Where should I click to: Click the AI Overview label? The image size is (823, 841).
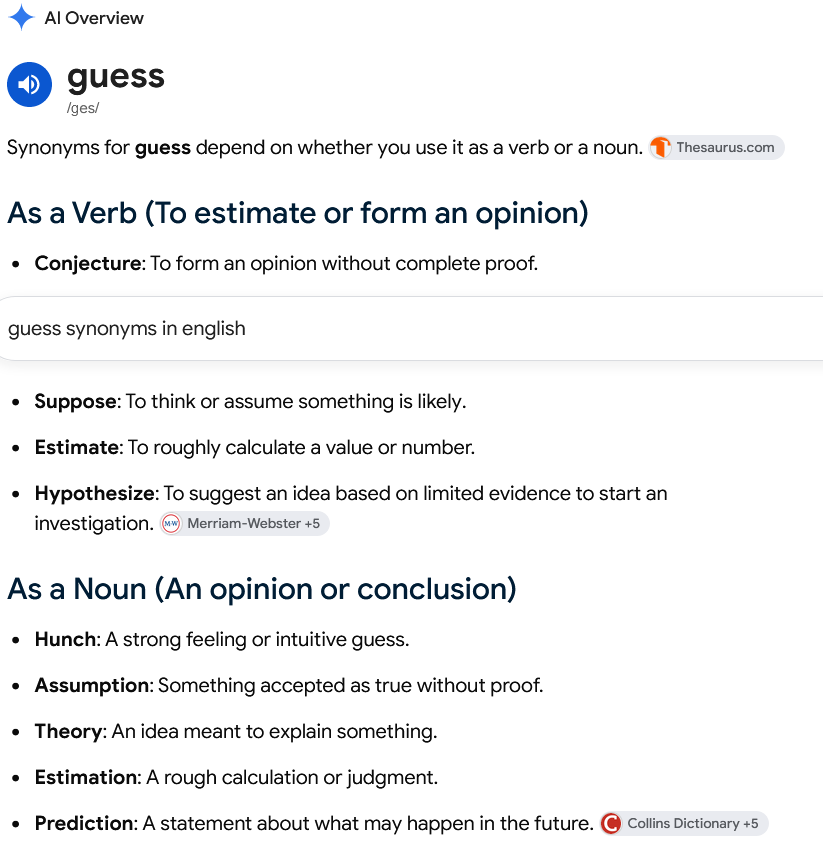(94, 18)
